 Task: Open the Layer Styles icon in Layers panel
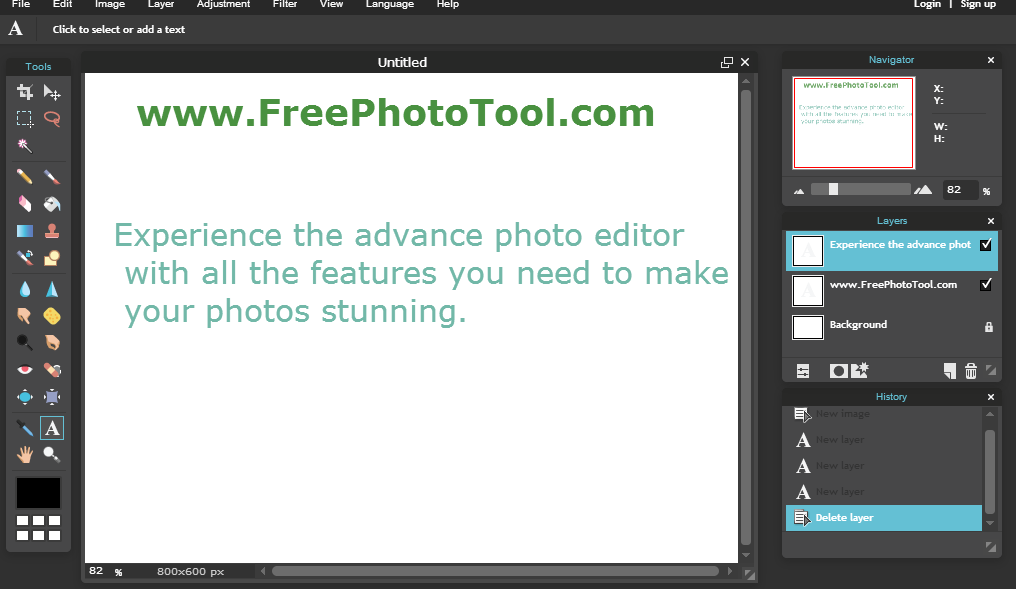point(802,370)
